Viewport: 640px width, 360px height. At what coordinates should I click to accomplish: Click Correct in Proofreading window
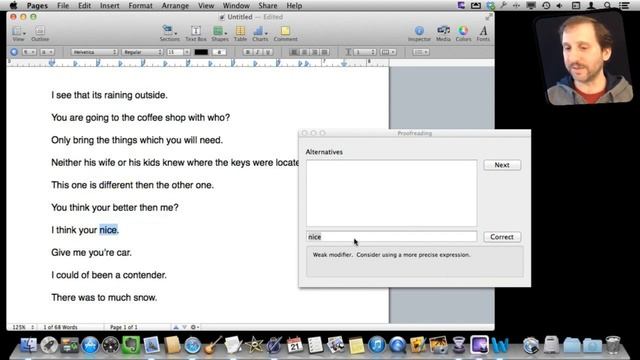502,237
